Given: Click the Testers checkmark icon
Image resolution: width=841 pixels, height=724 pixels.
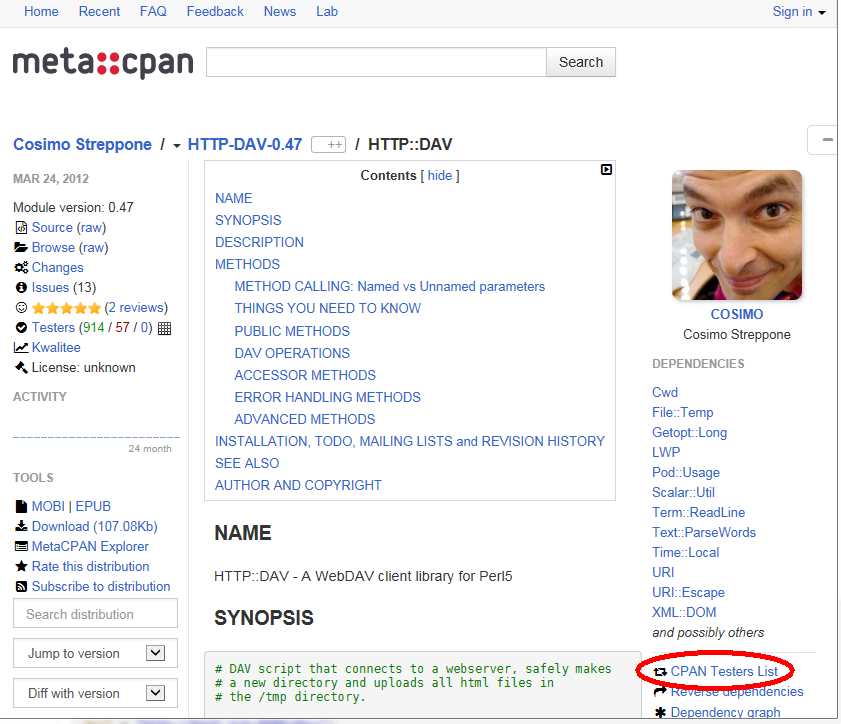Looking at the screenshot, I should pos(21,328).
